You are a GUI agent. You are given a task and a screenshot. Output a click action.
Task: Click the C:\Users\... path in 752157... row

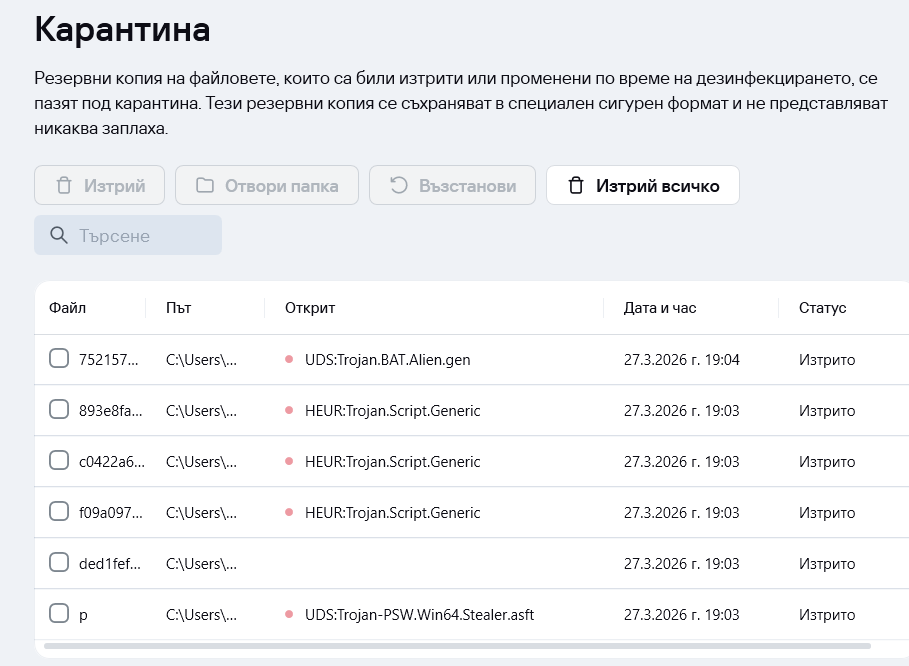click(201, 360)
